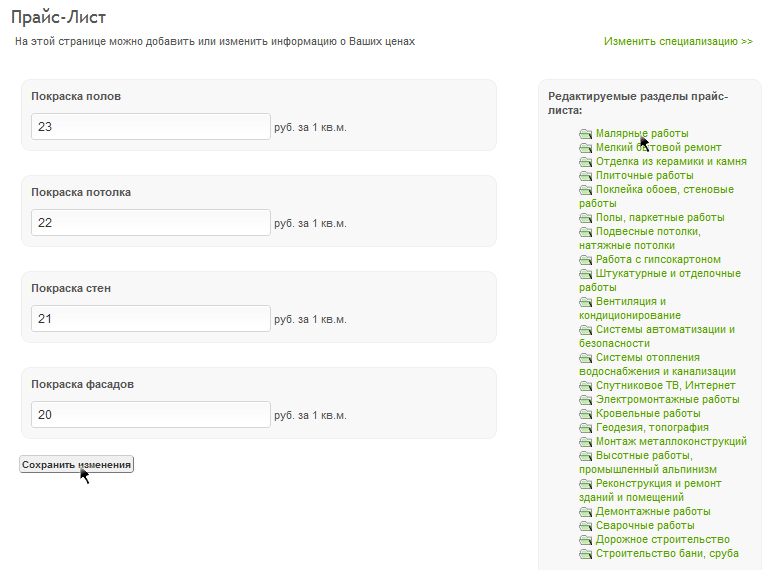Select Полы, паркетные работы section
775x570 pixels.
coord(660,217)
